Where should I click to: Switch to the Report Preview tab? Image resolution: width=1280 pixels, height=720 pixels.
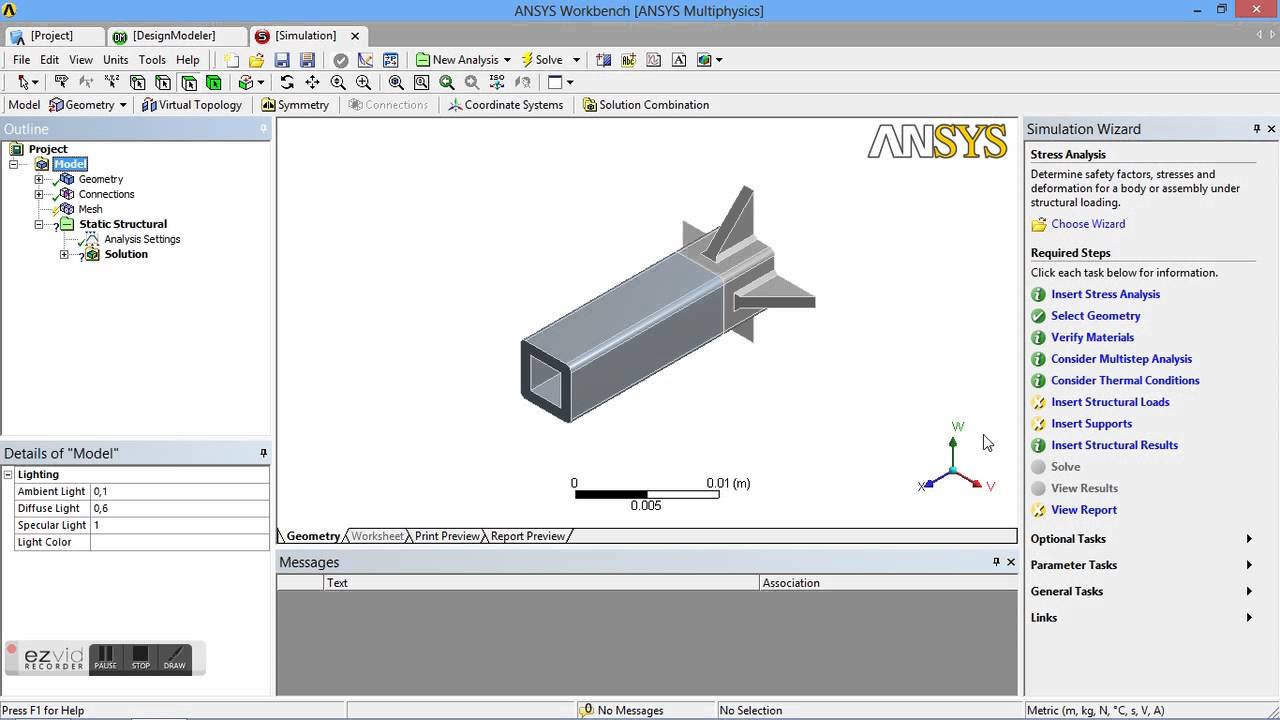[x=528, y=536]
